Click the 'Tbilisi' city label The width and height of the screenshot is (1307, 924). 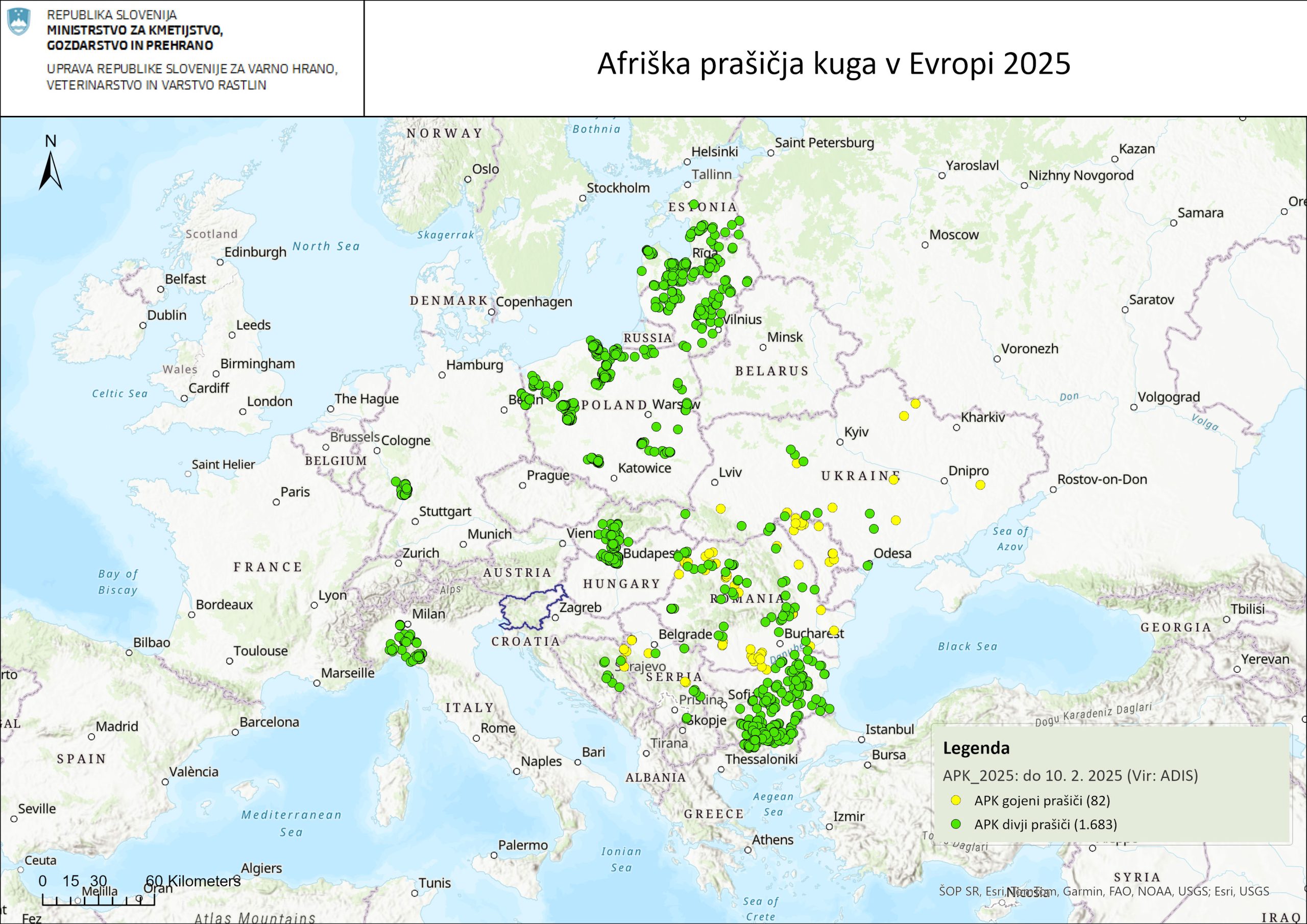[x=1248, y=609]
